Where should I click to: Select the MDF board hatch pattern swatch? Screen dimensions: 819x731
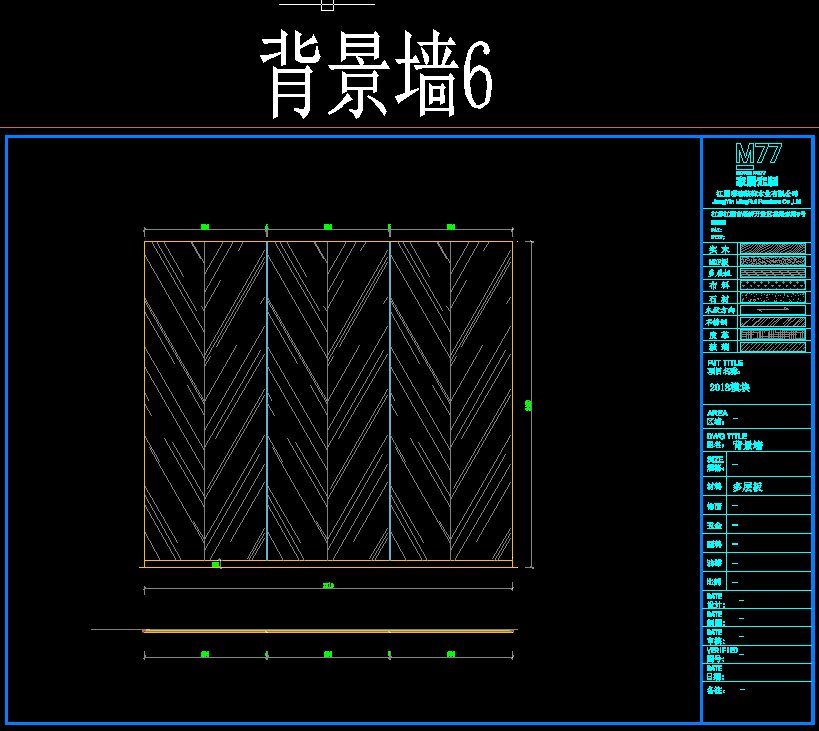[773, 261]
